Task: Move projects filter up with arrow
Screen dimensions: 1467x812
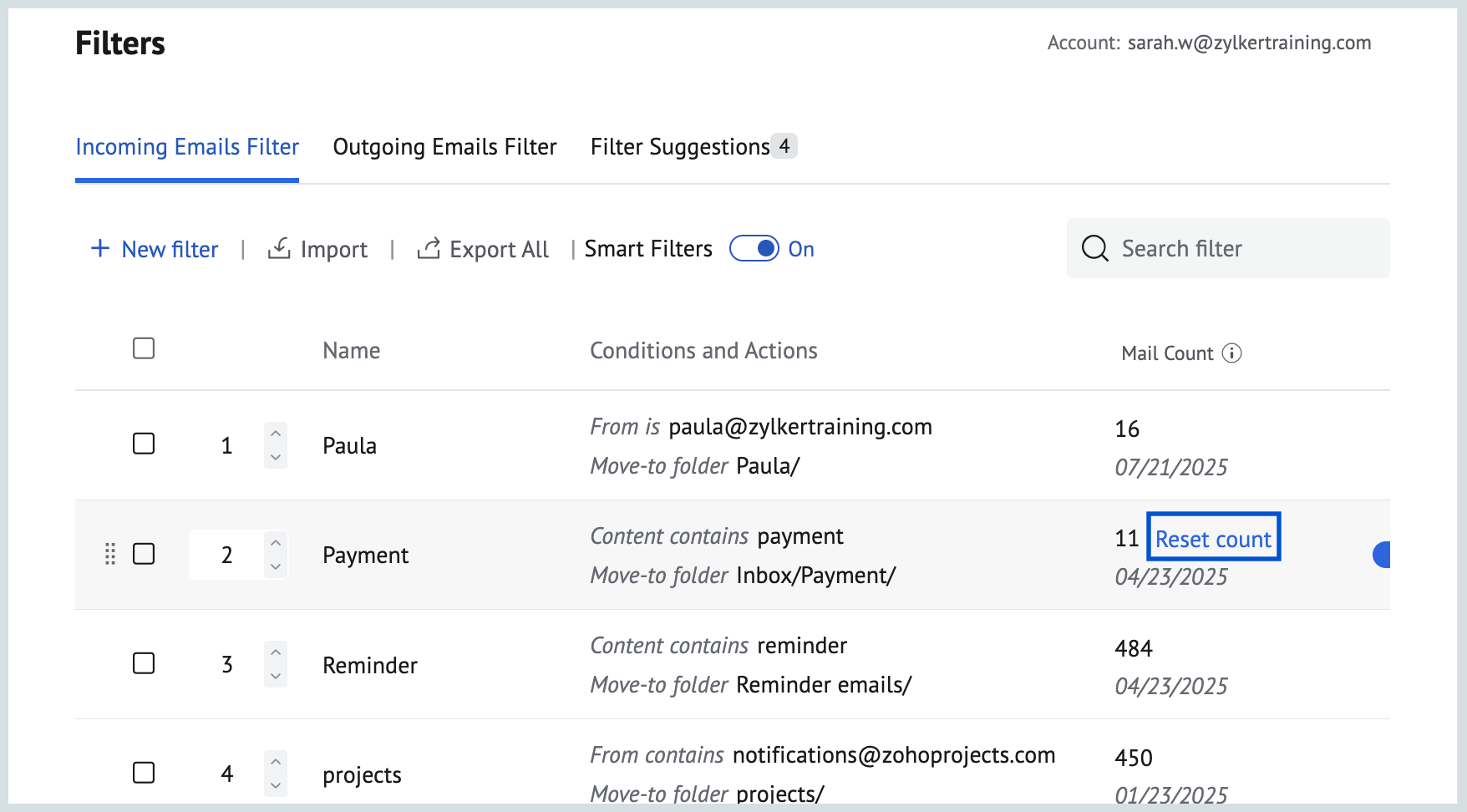Action: [x=276, y=762]
